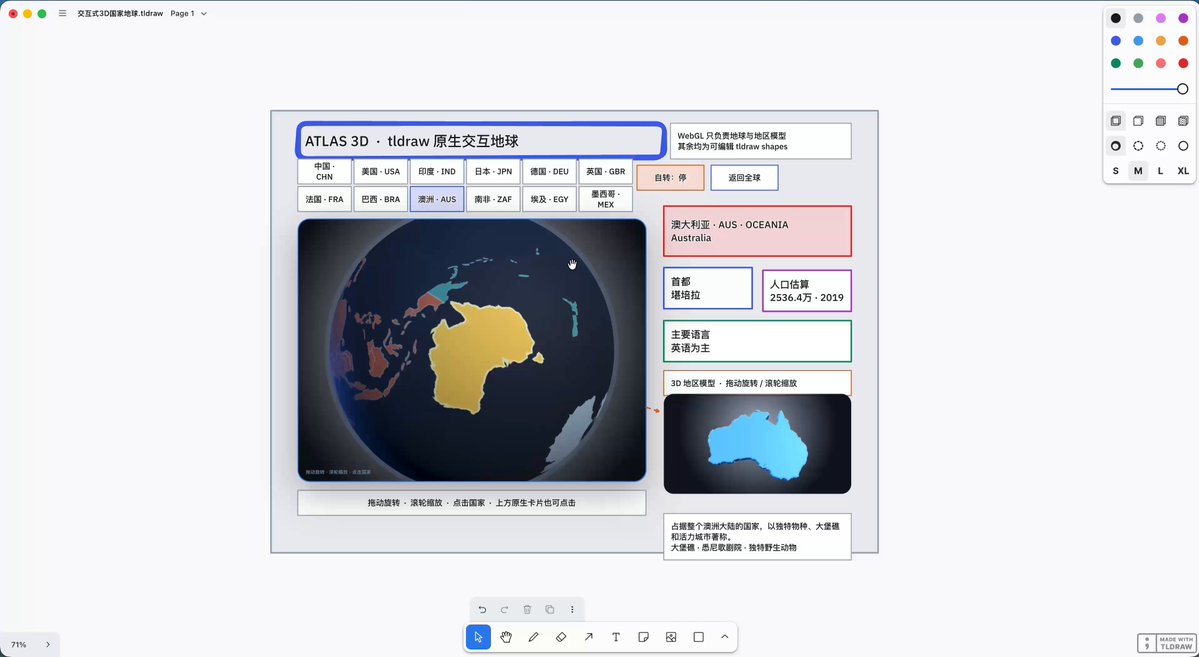Click the 交互式3D国家地球.tldraw file name
Image resolution: width=1199 pixels, height=657 pixels.
pyautogui.click(x=120, y=14)
